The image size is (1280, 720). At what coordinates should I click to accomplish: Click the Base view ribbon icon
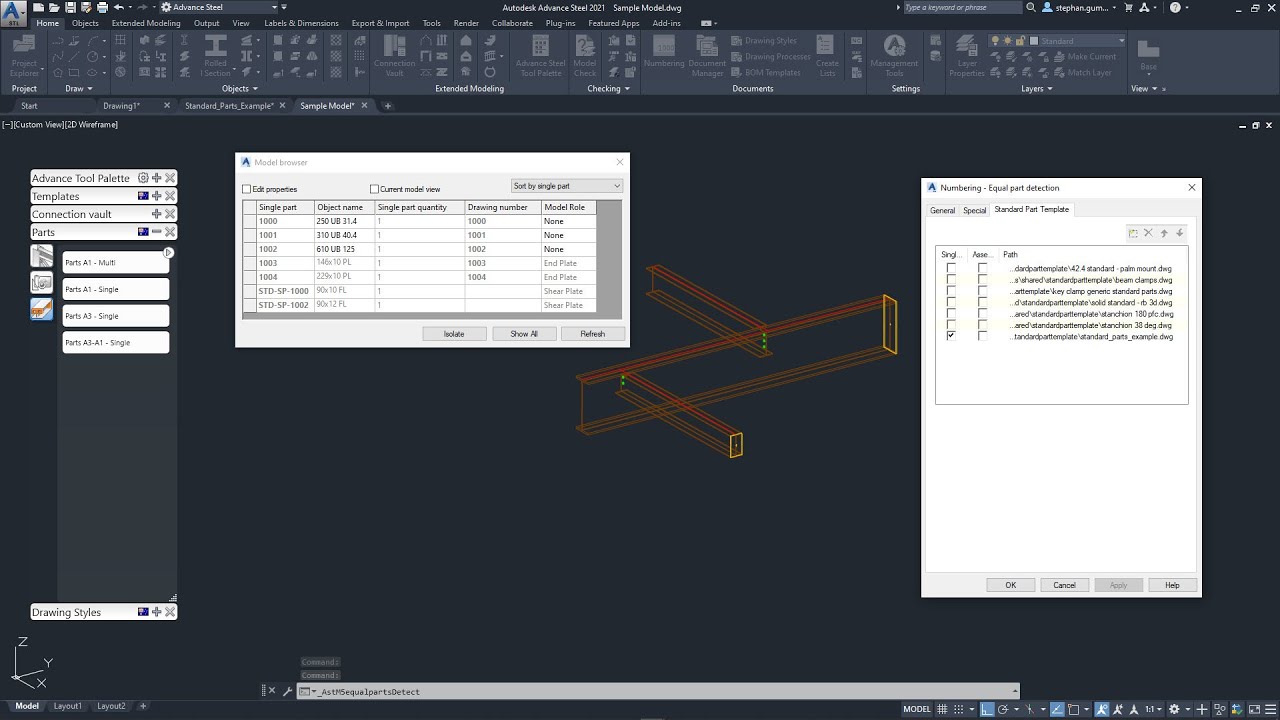click(1148, 55)
